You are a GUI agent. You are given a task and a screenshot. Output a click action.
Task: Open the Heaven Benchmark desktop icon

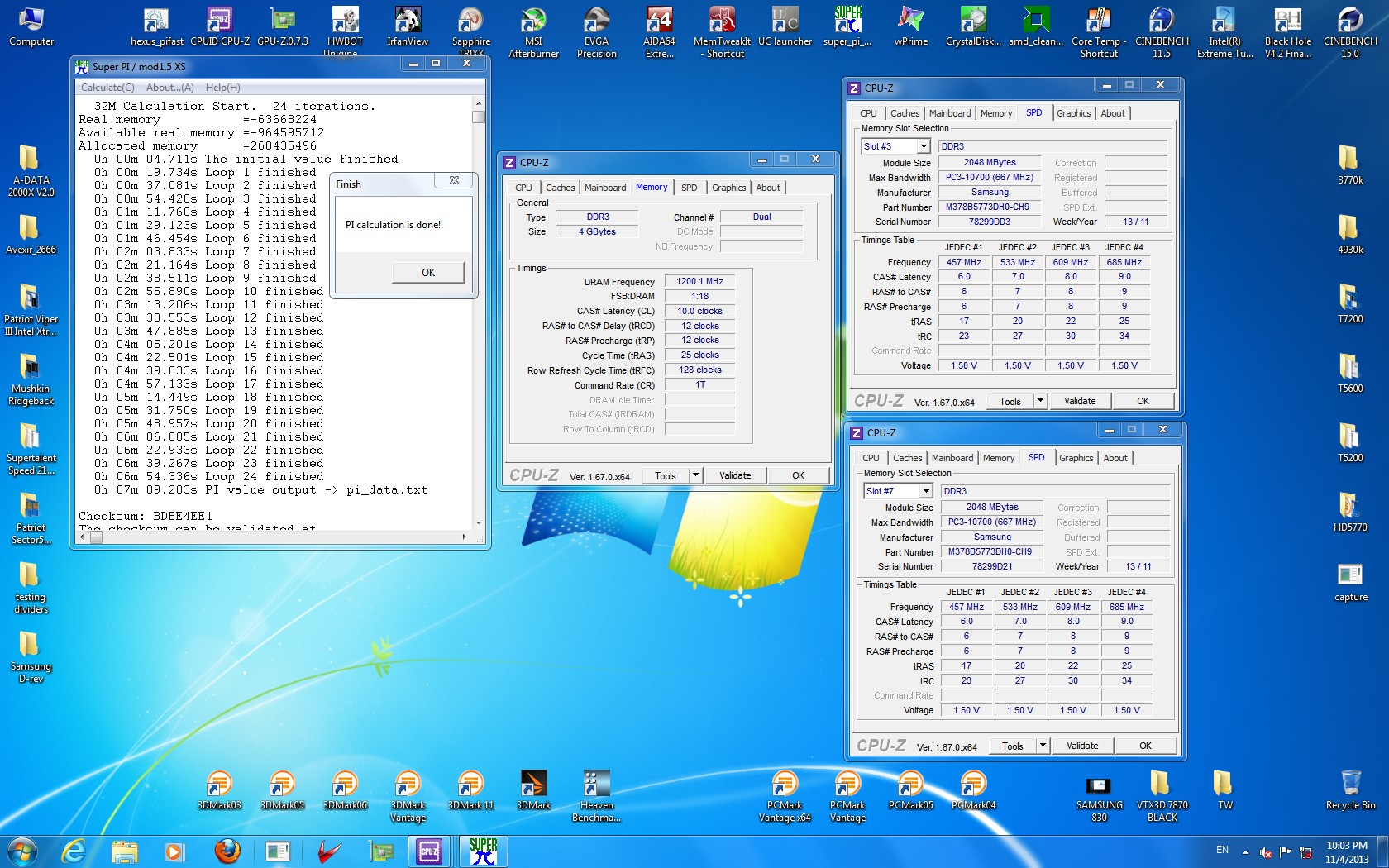(x=596, y=796)
